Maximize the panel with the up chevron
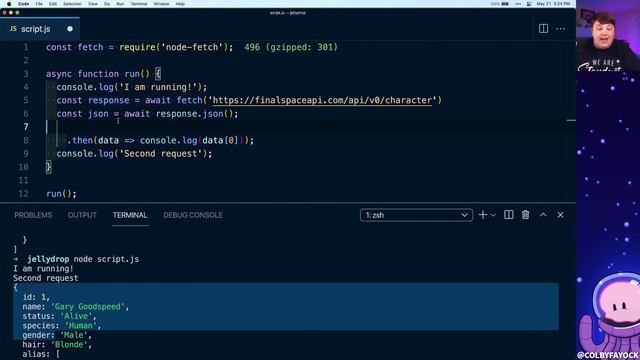Screen dimensions: 640x360 point(543,215)
